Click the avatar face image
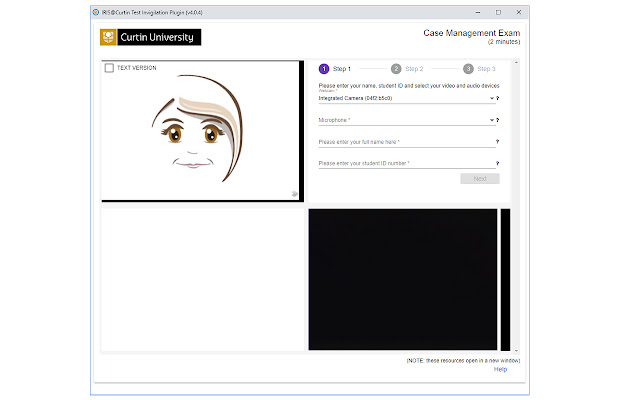This screenshot has height=400, width=640. coord(198,130)
